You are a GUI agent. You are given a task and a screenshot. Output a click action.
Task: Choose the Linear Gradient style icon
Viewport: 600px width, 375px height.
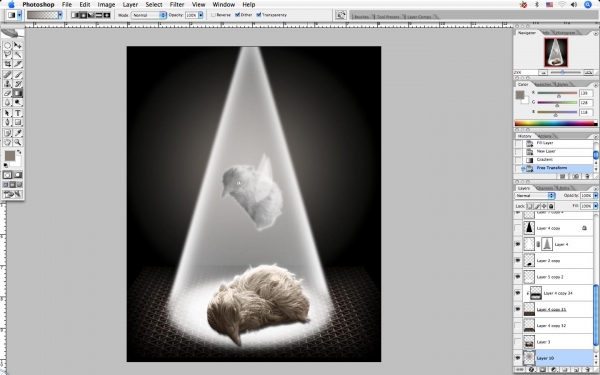[75, 15]
